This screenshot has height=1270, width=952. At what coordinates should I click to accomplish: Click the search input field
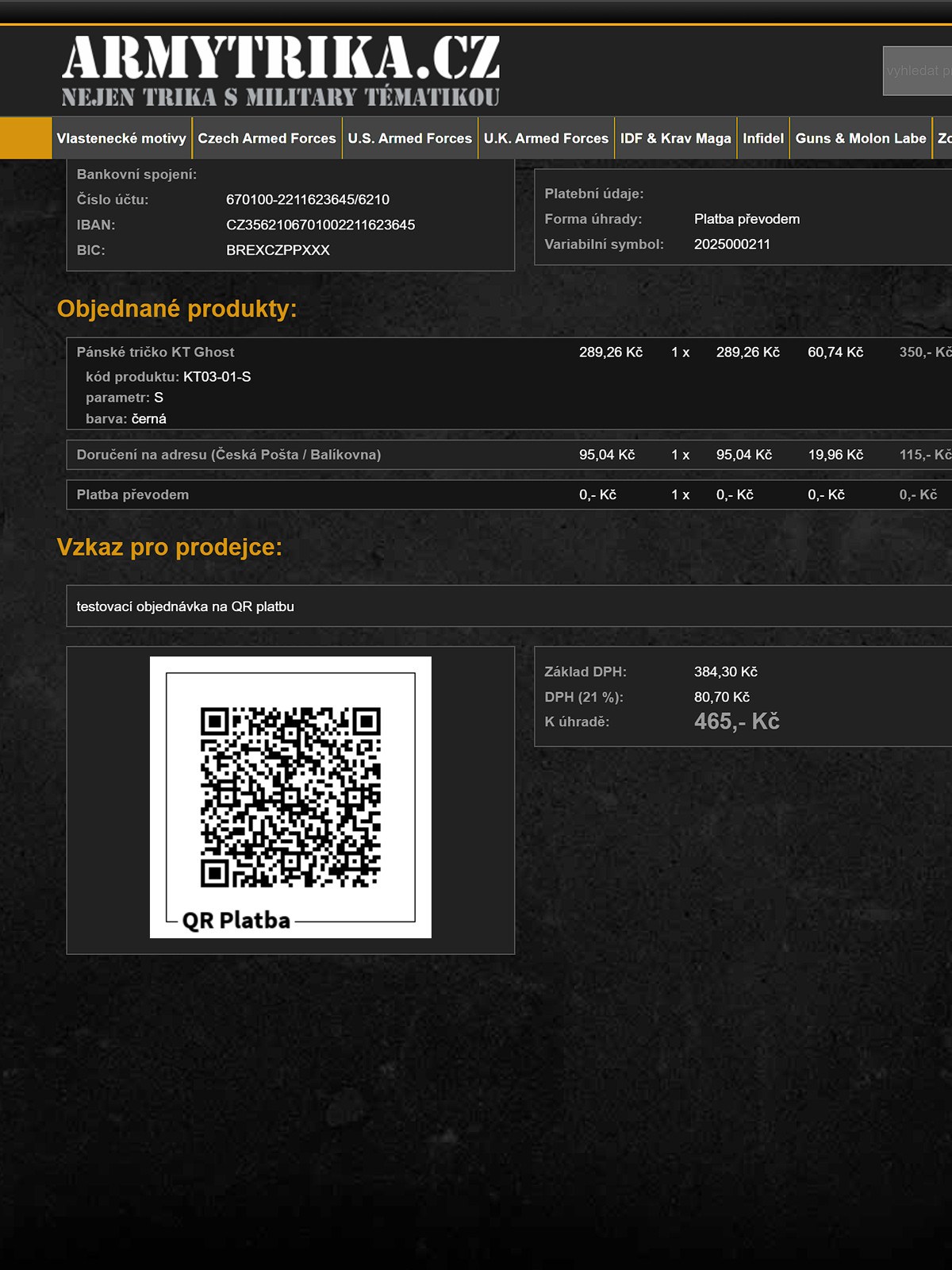(x=918, y=71)
